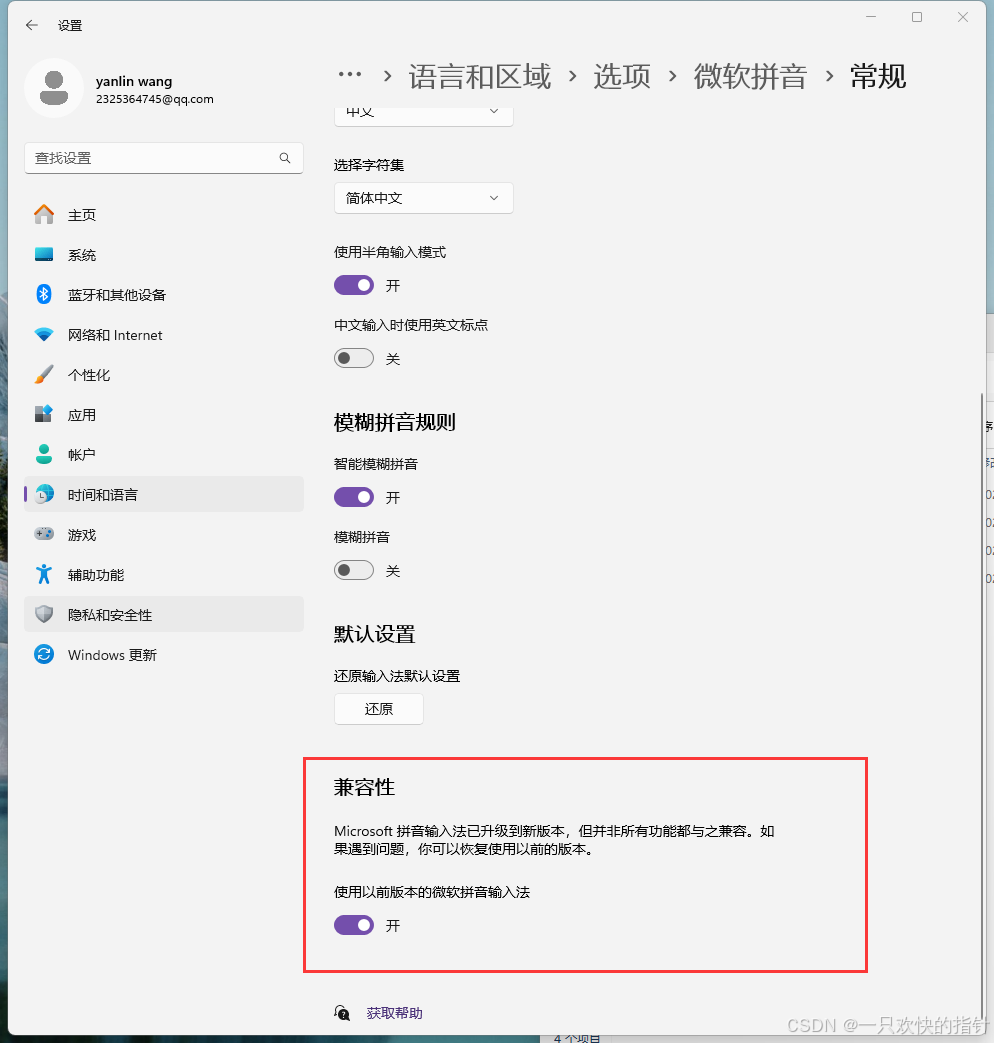
Task: Click the 查找设置 search field
Action: click(164, 158)
